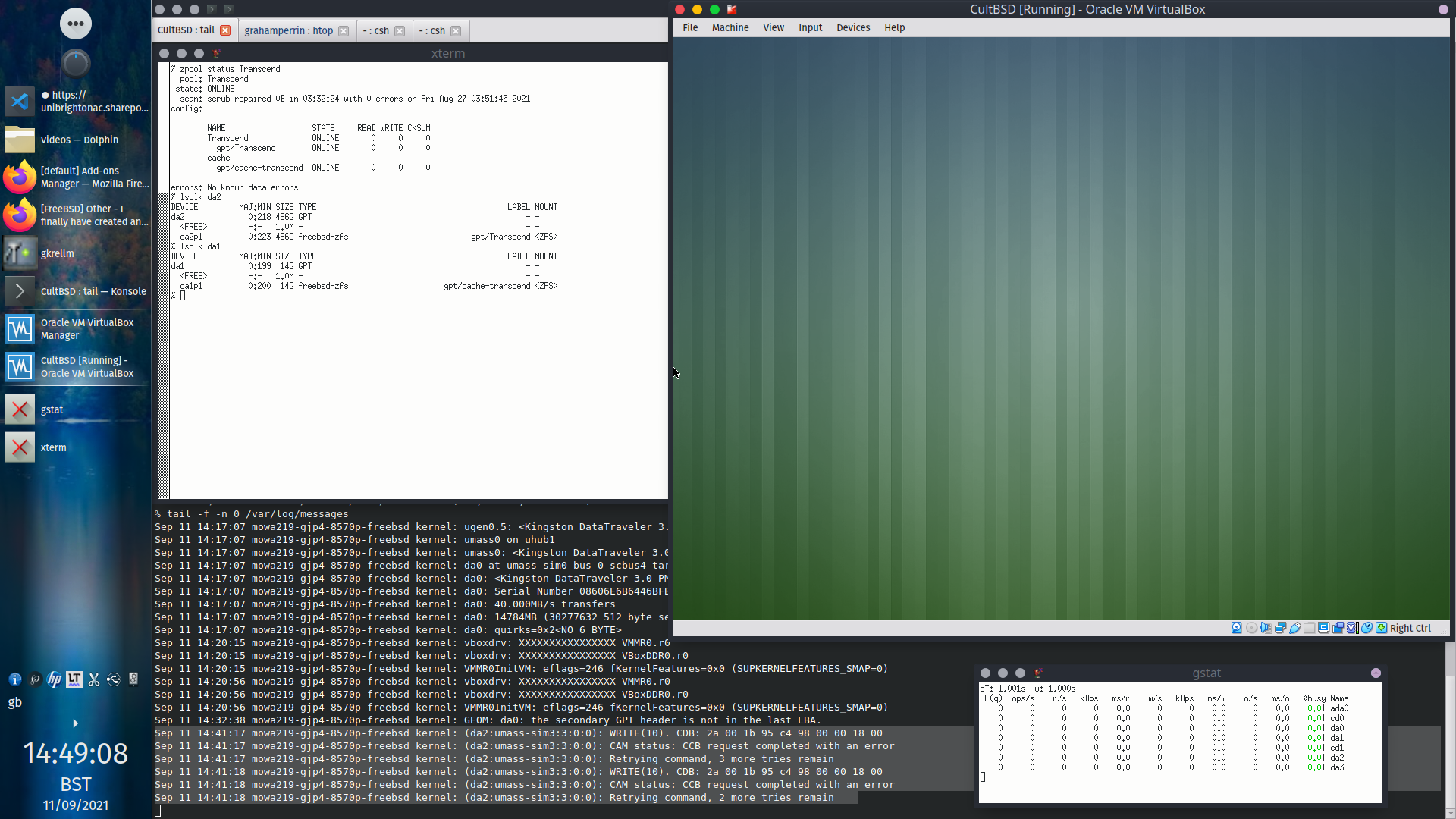Click the USB removable devices tray icon
Screen dimensions: 1456x819
(114, 679)
